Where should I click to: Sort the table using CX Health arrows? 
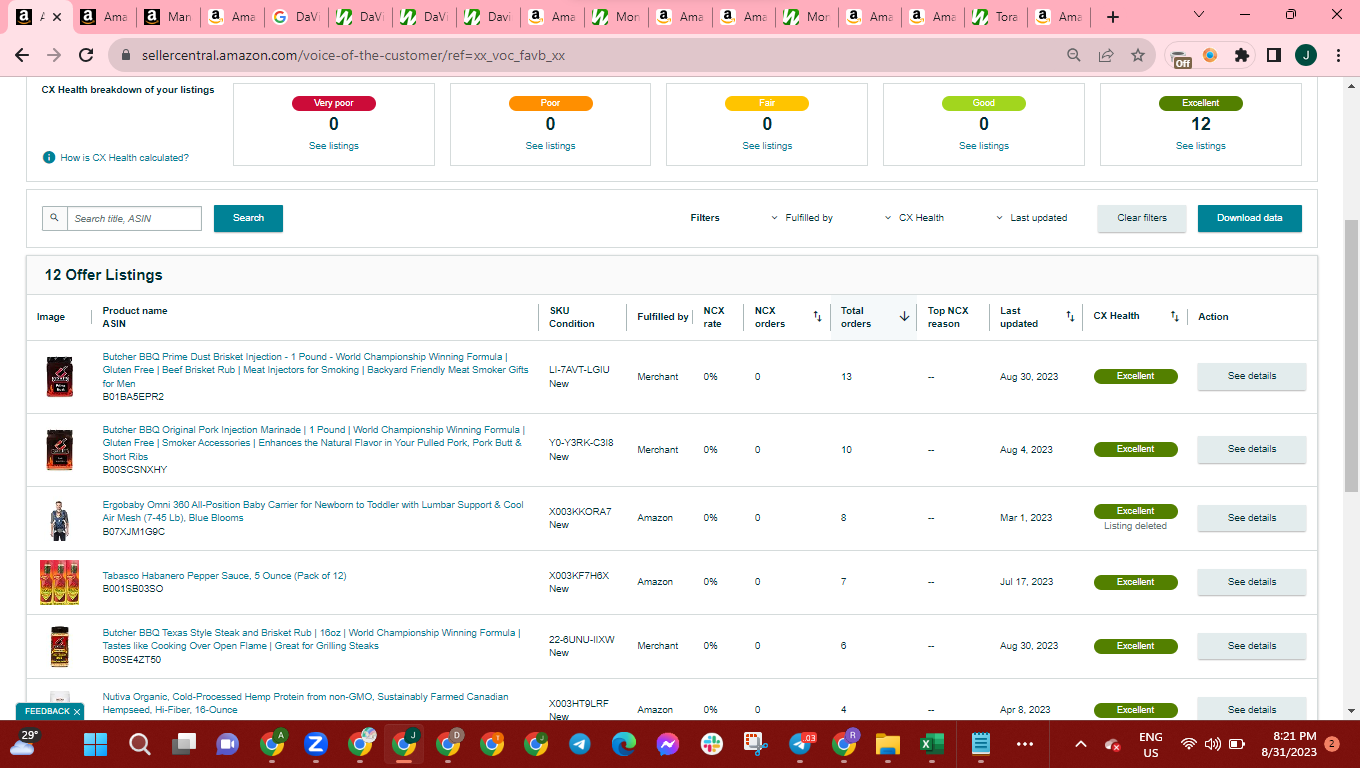[1175, 317]
